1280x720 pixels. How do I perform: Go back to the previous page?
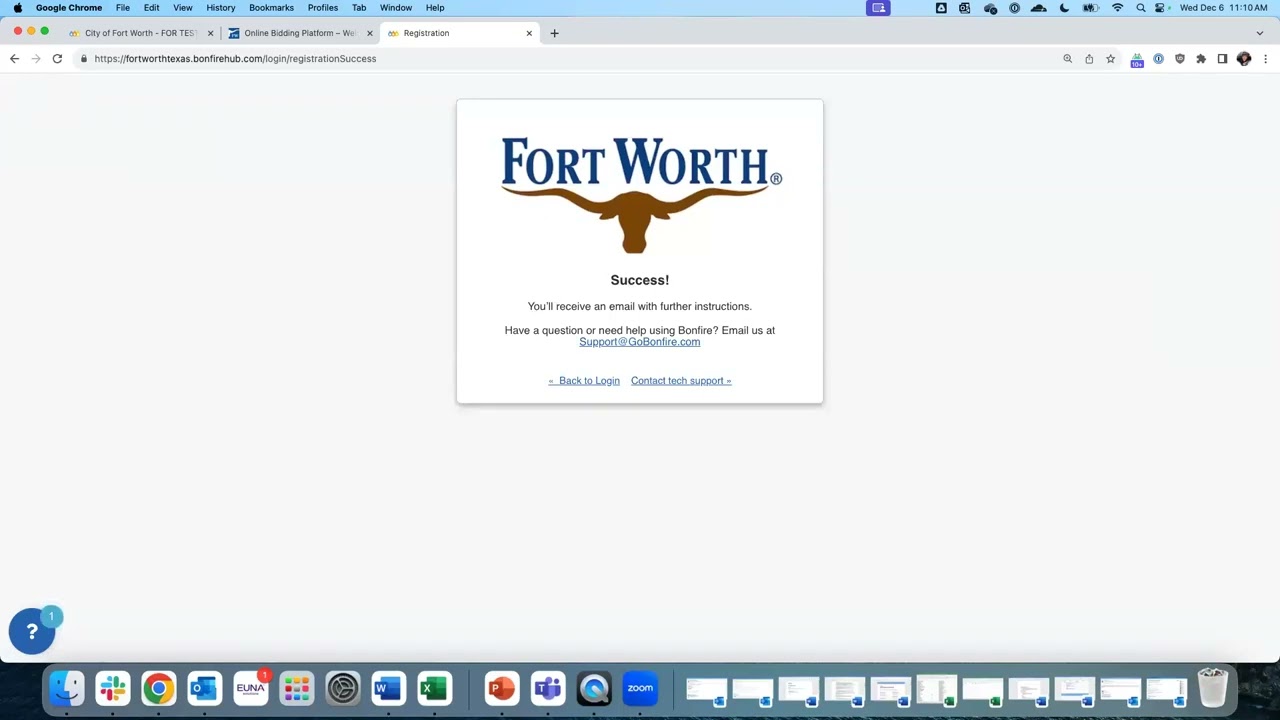click(14, 59)
